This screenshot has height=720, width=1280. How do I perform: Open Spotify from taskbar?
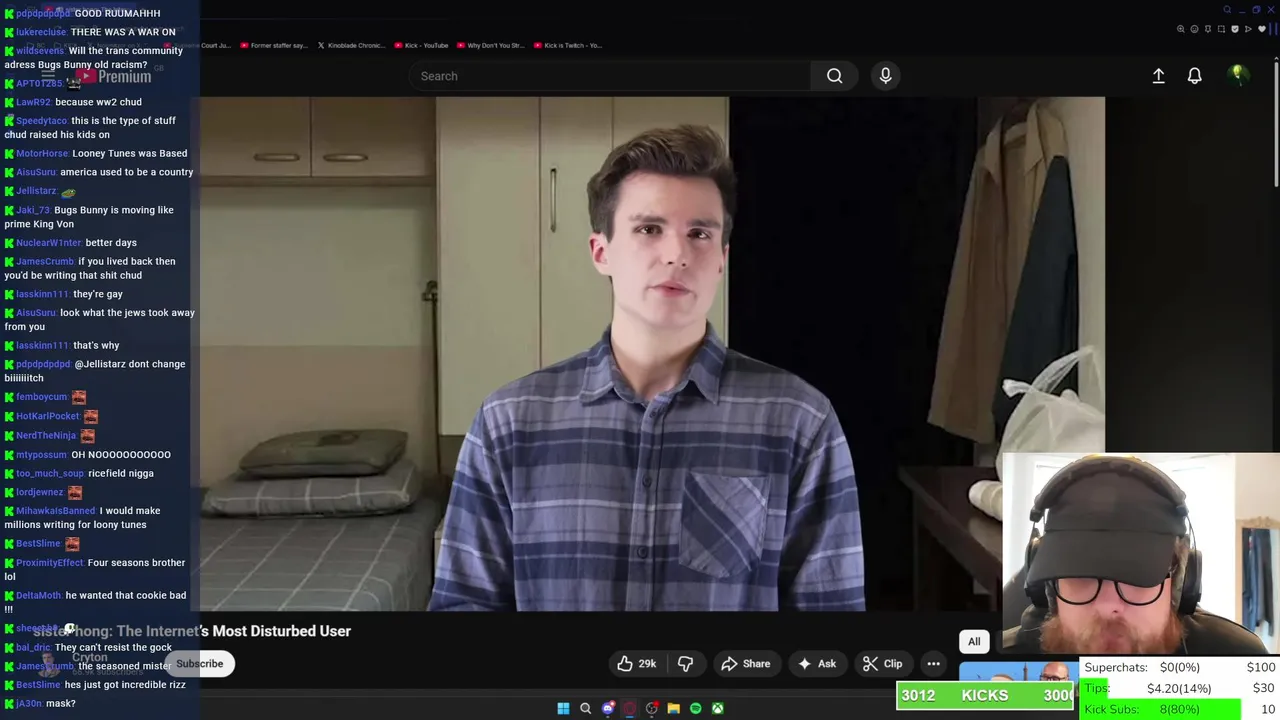[x=695, y=708]
